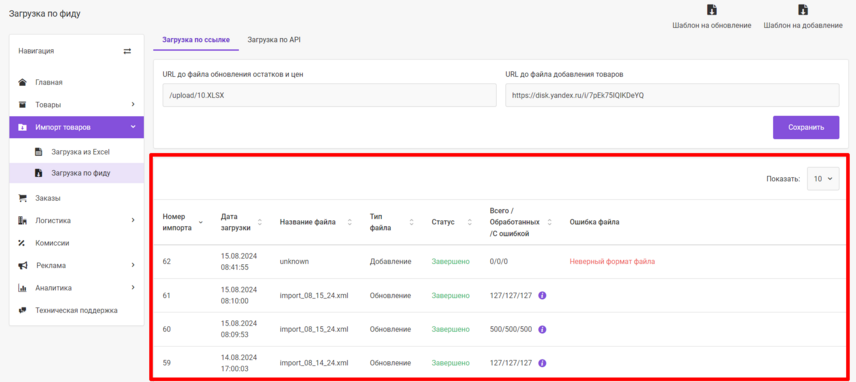Click the Реклама megaphone icon

23,265
